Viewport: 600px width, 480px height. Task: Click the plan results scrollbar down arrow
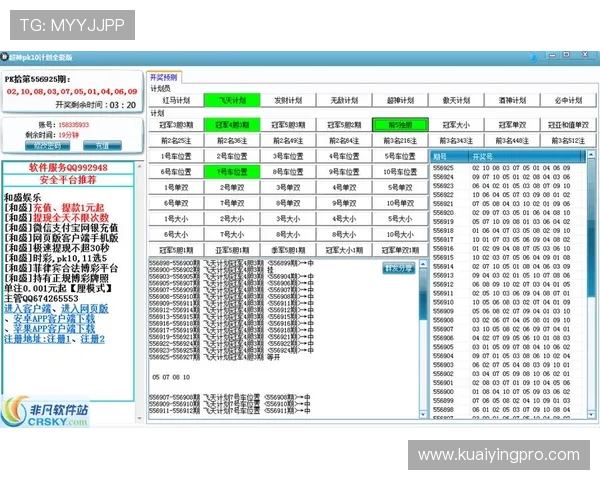coord(423,414)
